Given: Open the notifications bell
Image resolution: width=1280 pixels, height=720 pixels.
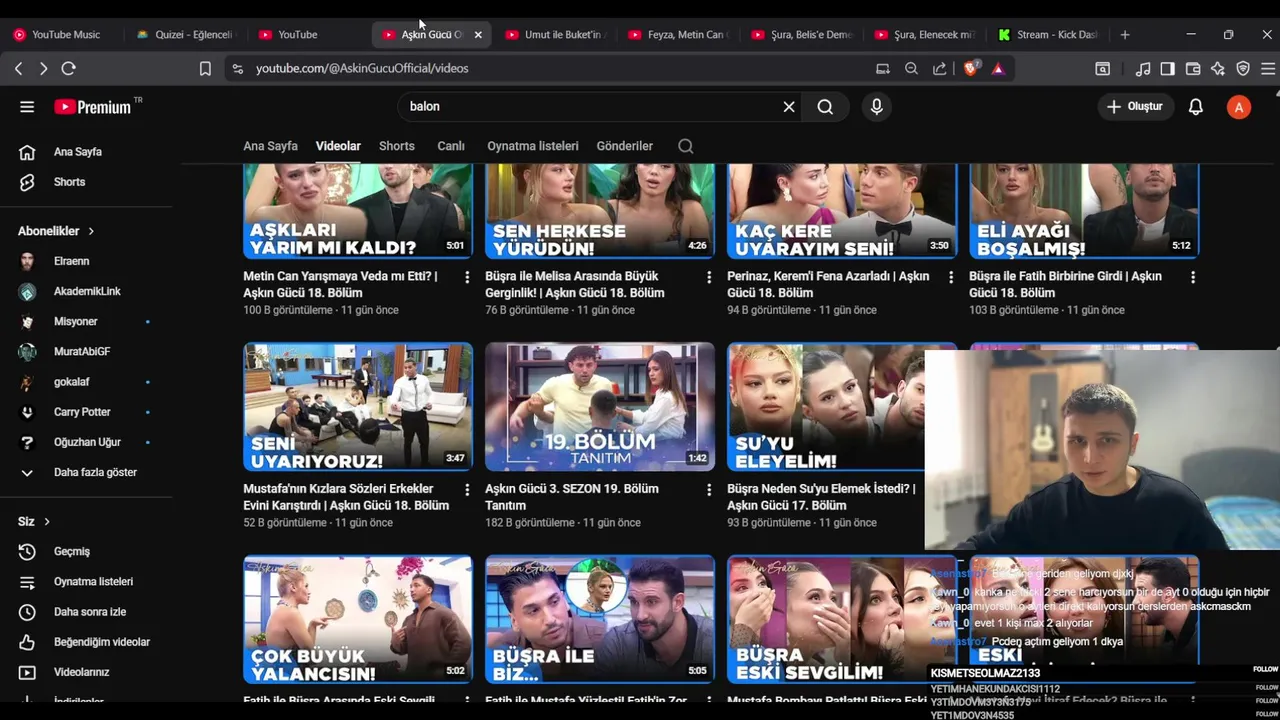Looking at the screenshot, I should 1195,107.
